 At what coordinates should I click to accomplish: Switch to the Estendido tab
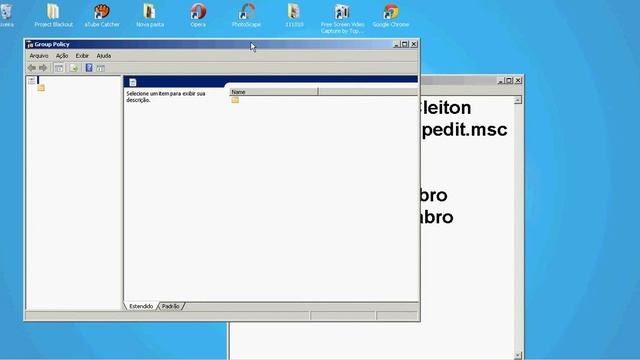141,306
